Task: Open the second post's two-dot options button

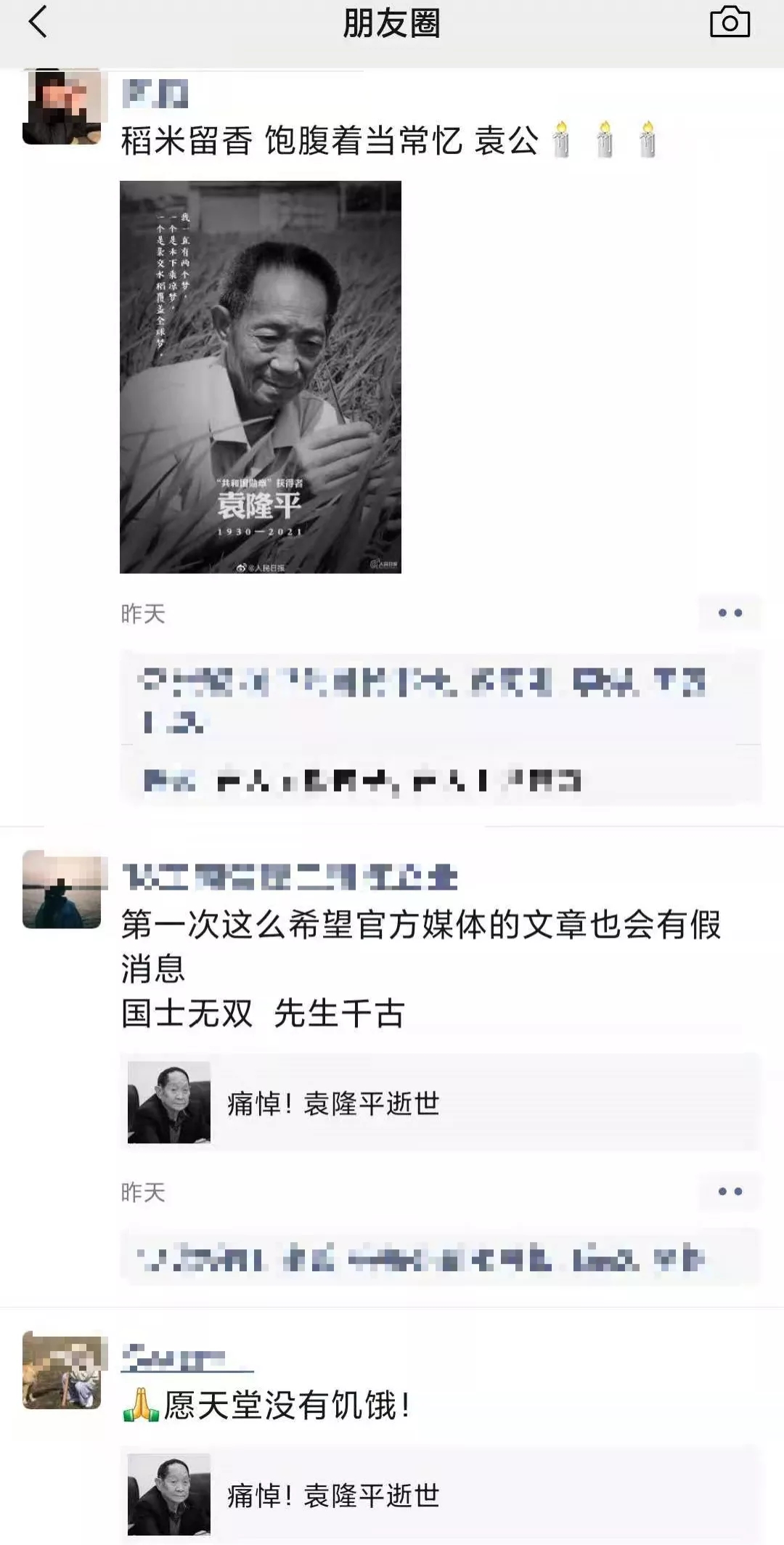Action: point(730,1191)
